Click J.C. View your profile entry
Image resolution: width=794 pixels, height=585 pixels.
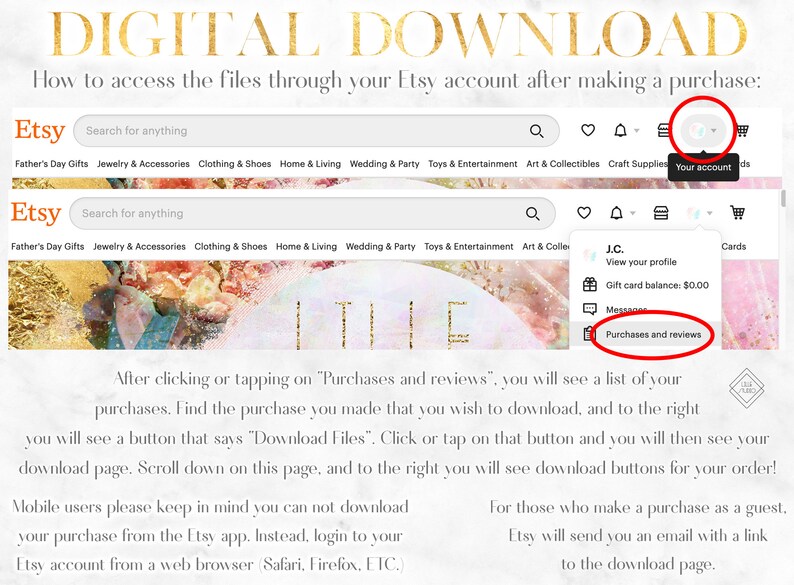[x=645, y=255]
